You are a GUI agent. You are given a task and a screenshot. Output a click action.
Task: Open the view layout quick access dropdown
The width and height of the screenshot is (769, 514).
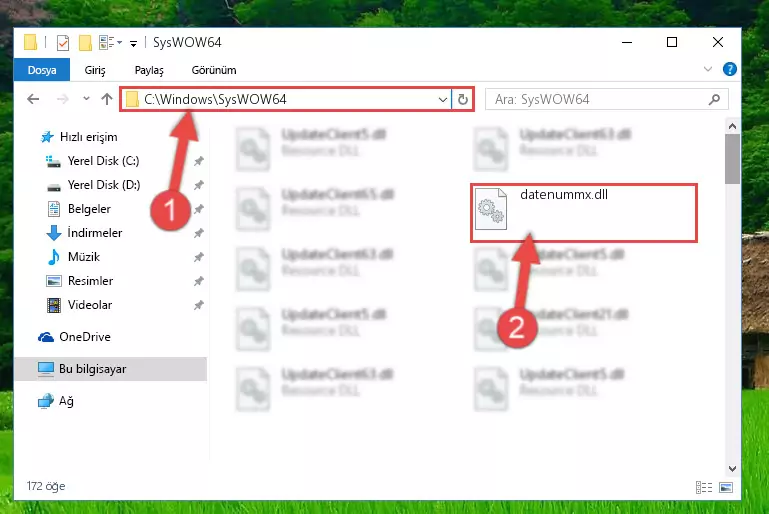click(x=110, y=43)
